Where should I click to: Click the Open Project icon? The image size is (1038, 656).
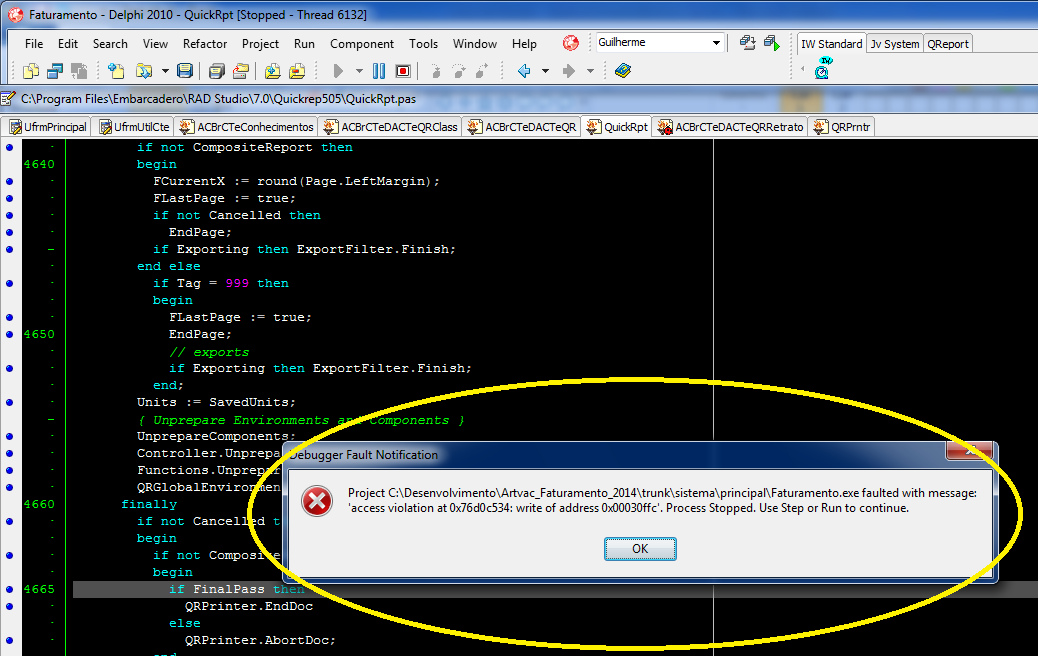point(241,71)
